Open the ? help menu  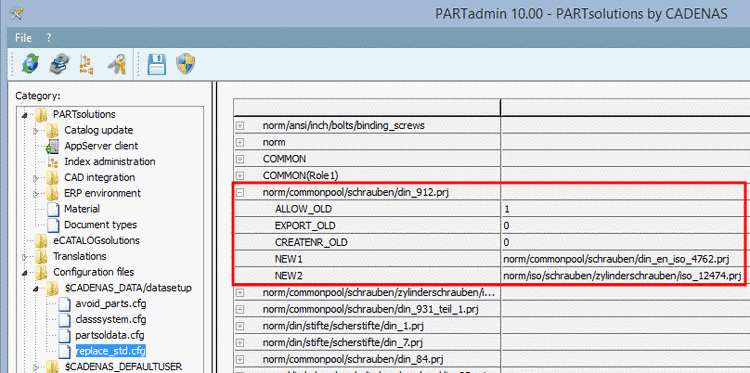point(49,38)
